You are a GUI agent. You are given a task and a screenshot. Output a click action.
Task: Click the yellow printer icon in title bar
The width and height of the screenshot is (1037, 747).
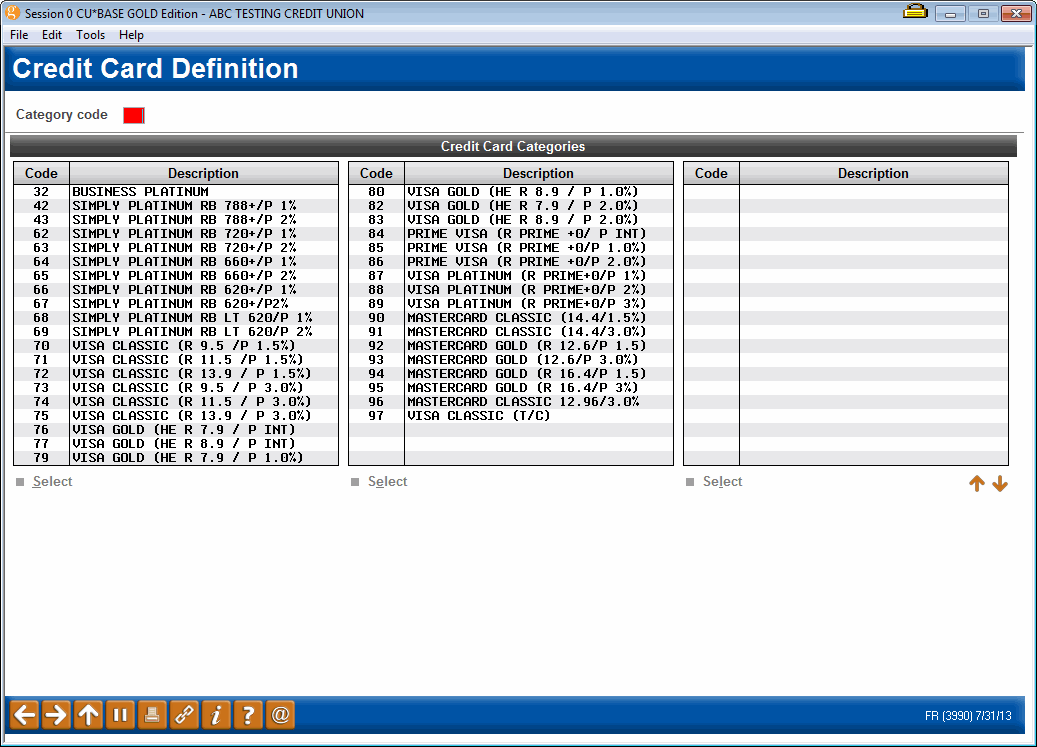pyautogui.click(x=914, y=12)
